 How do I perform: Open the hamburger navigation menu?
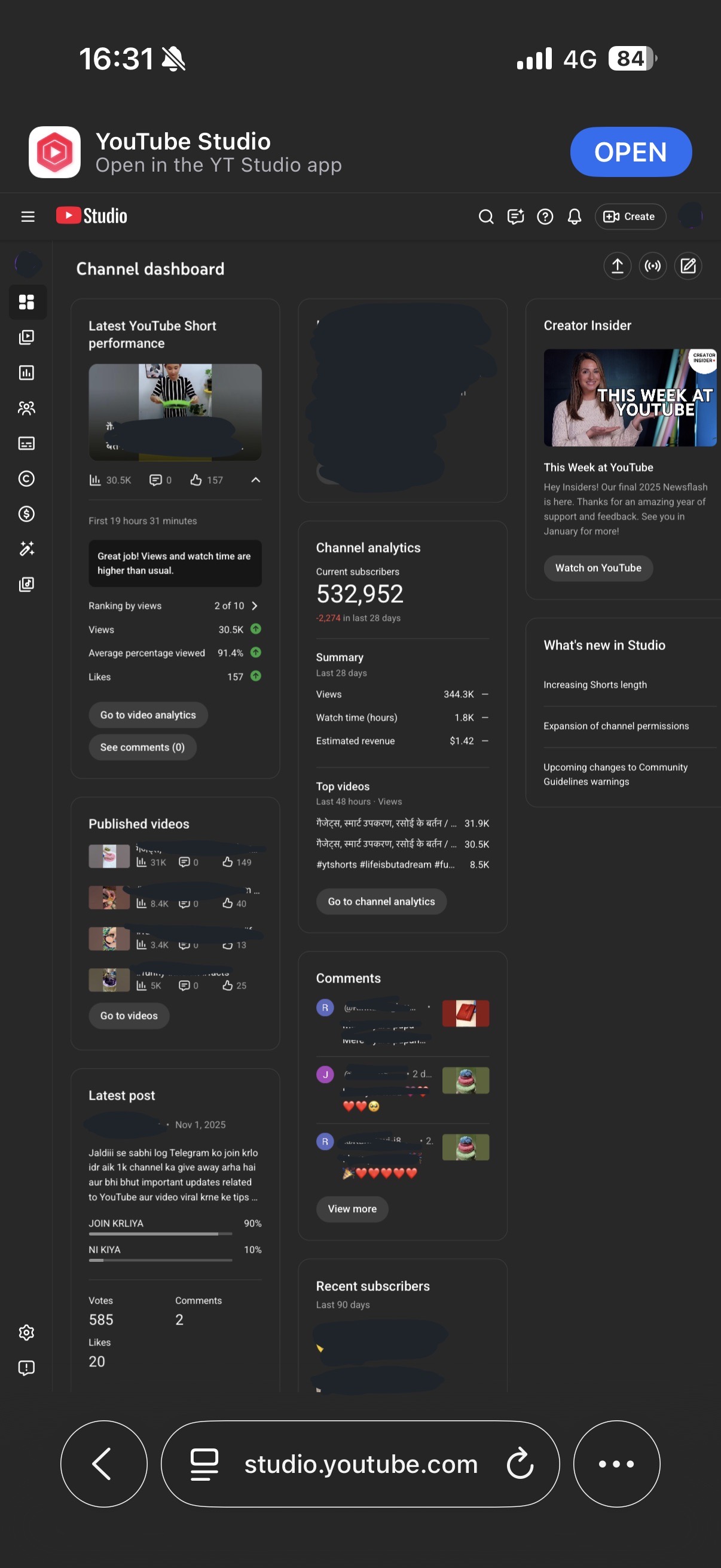[x=28, y=216]
